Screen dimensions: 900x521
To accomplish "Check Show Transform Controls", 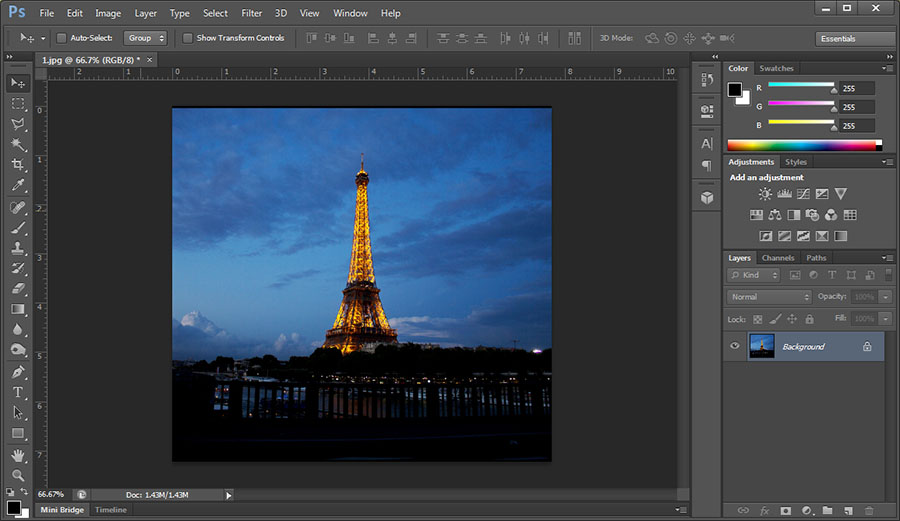I will point(187,38).
